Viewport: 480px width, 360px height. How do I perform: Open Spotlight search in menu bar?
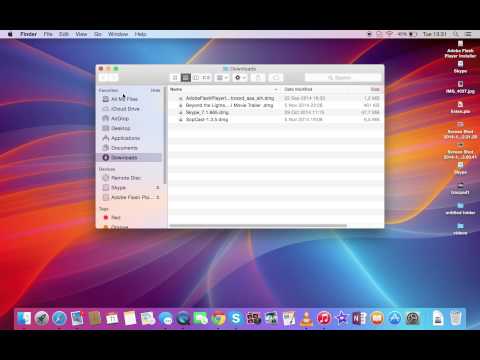(x=455, y=34)
